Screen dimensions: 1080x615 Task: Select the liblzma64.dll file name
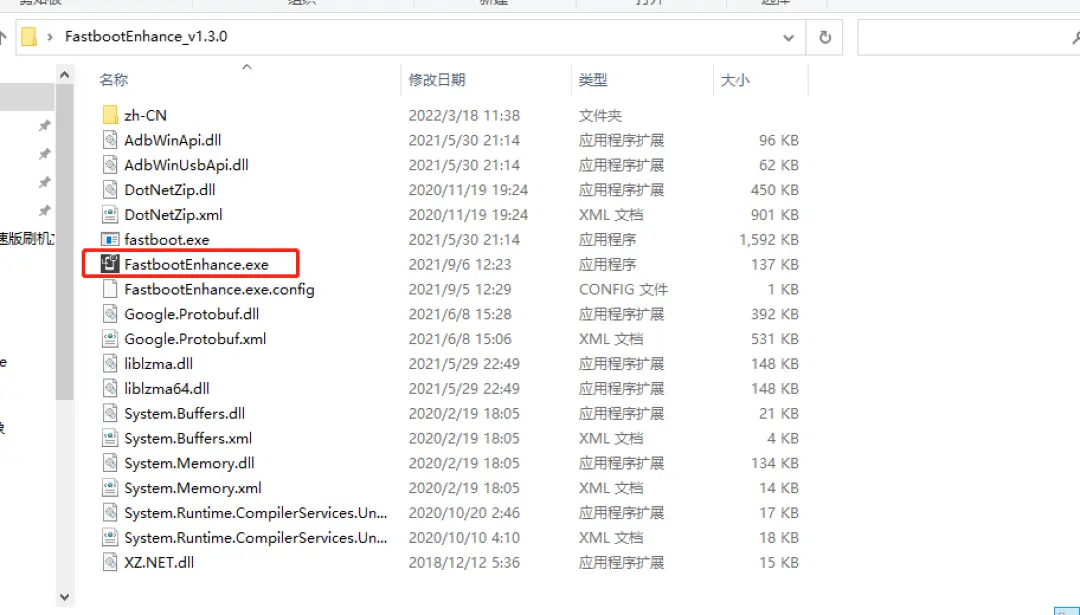pyautogui.click(x=167, y=388)
